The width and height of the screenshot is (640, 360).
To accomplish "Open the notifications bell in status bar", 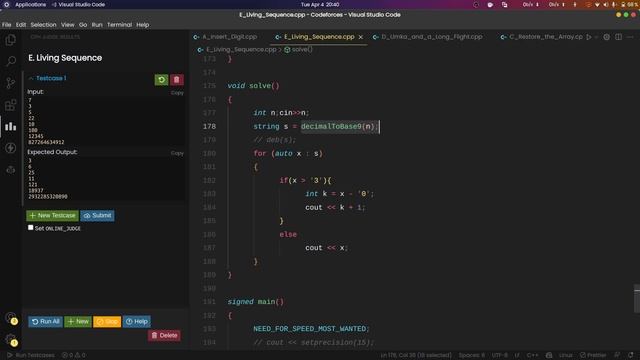I will (631, 355).
